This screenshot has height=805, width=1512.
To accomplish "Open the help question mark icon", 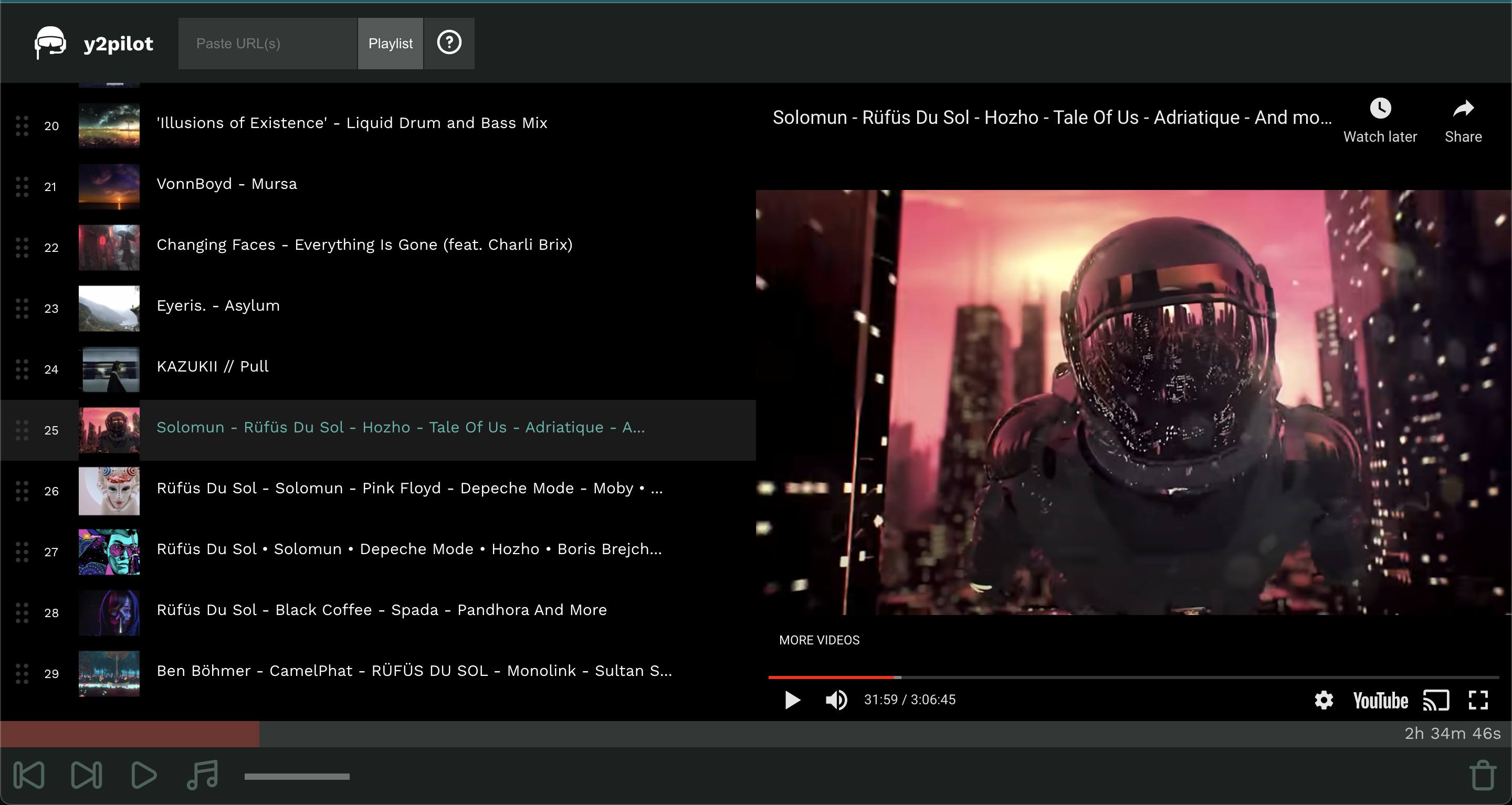I will 448,43.
